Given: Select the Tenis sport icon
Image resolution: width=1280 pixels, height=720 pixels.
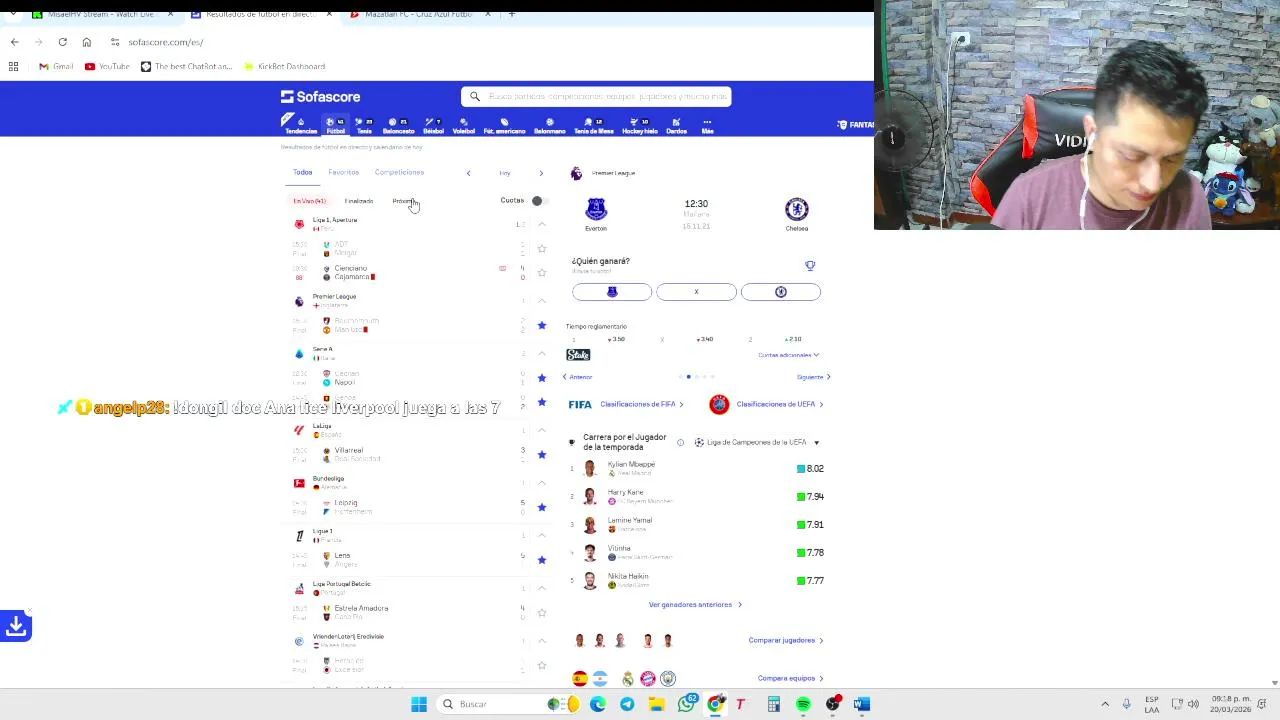Looking at the screenshot, I should tap(364, 126).
